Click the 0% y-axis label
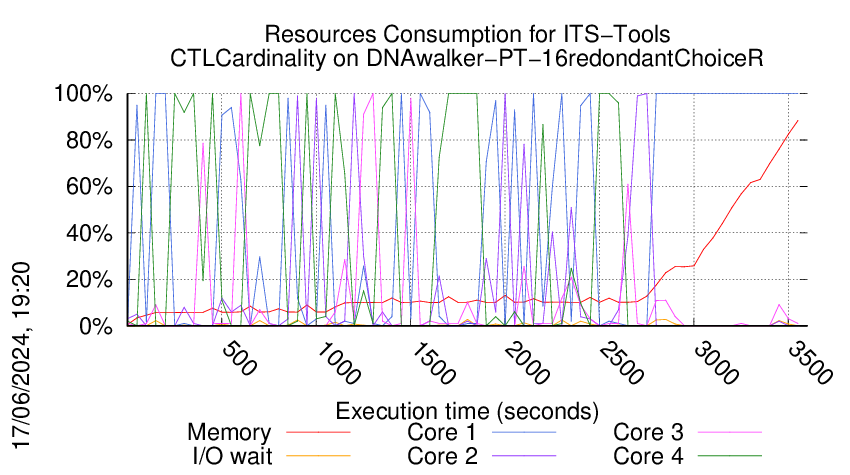850x475 pixels. coord(96,326)
